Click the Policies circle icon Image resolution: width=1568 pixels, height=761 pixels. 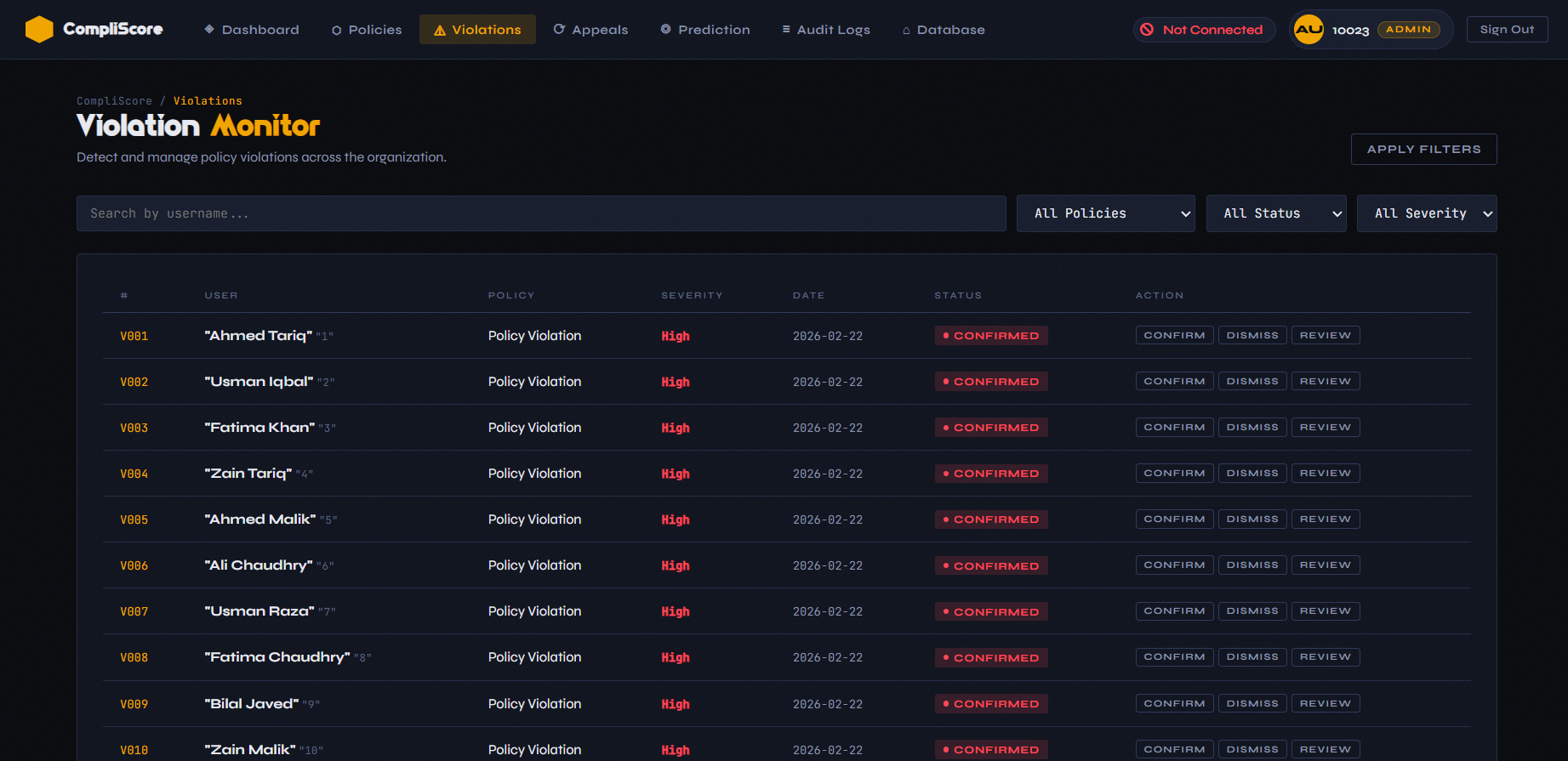pyautogui.click(x=337, y=31)
